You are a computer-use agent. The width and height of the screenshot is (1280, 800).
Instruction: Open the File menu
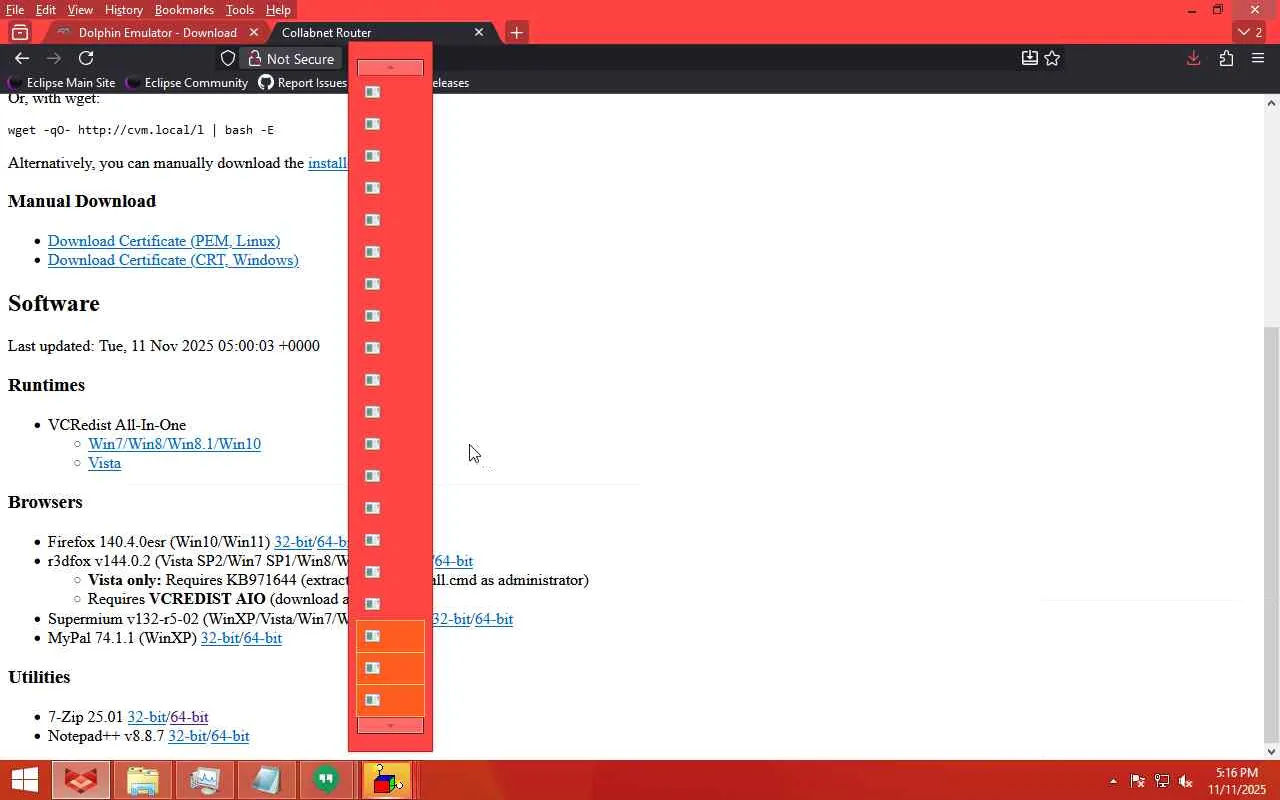pos(15,10)
